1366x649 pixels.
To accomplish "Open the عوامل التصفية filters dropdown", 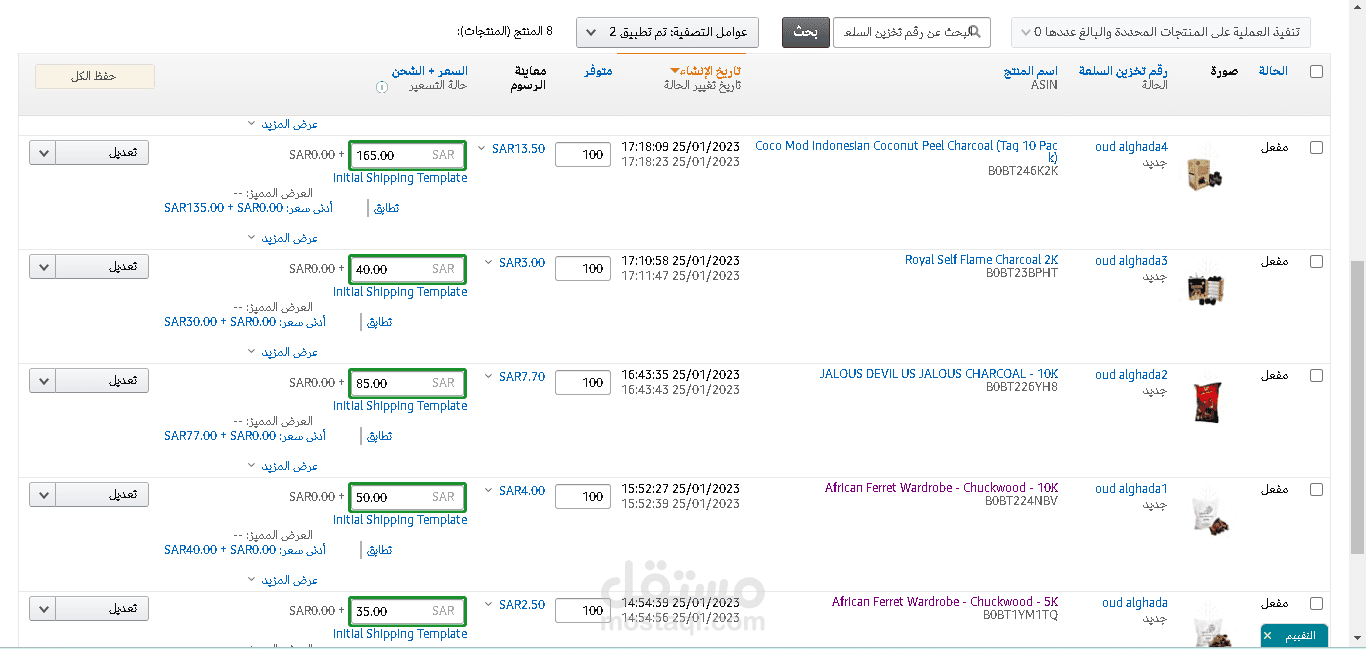I will tap(667, 32).
